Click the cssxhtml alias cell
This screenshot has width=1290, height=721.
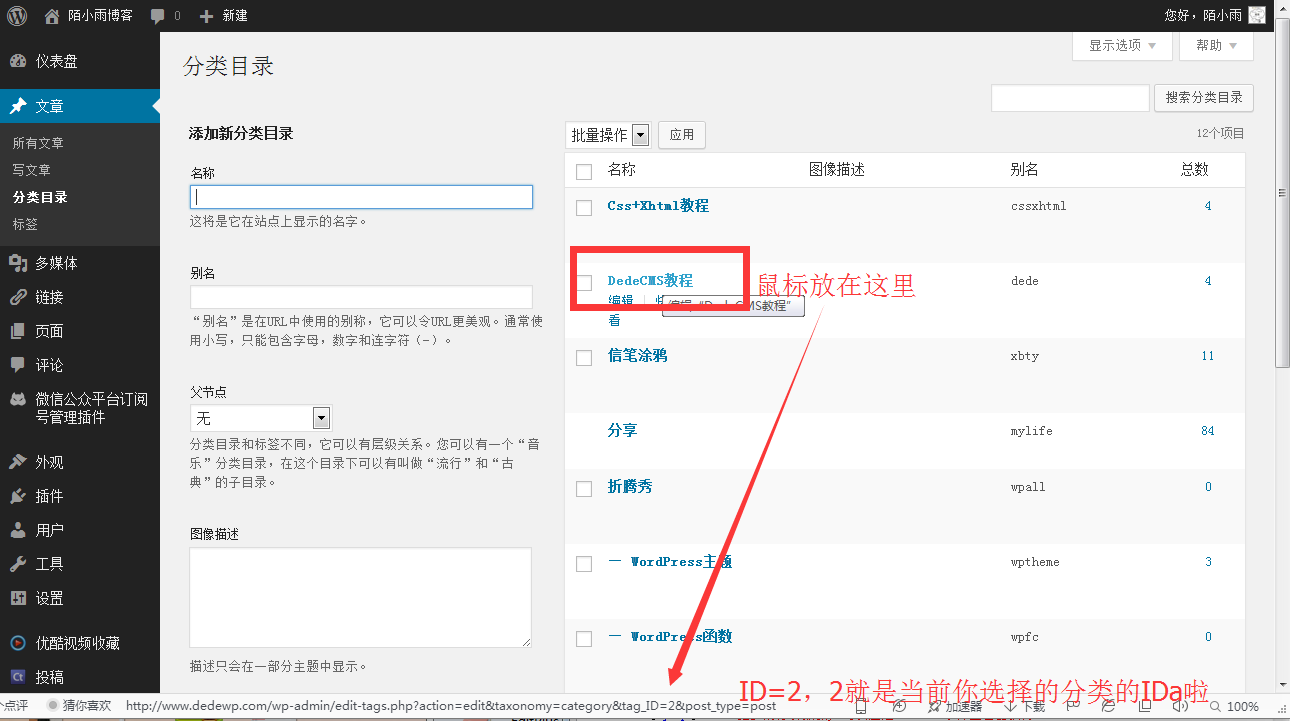(x=1038, y=207)
